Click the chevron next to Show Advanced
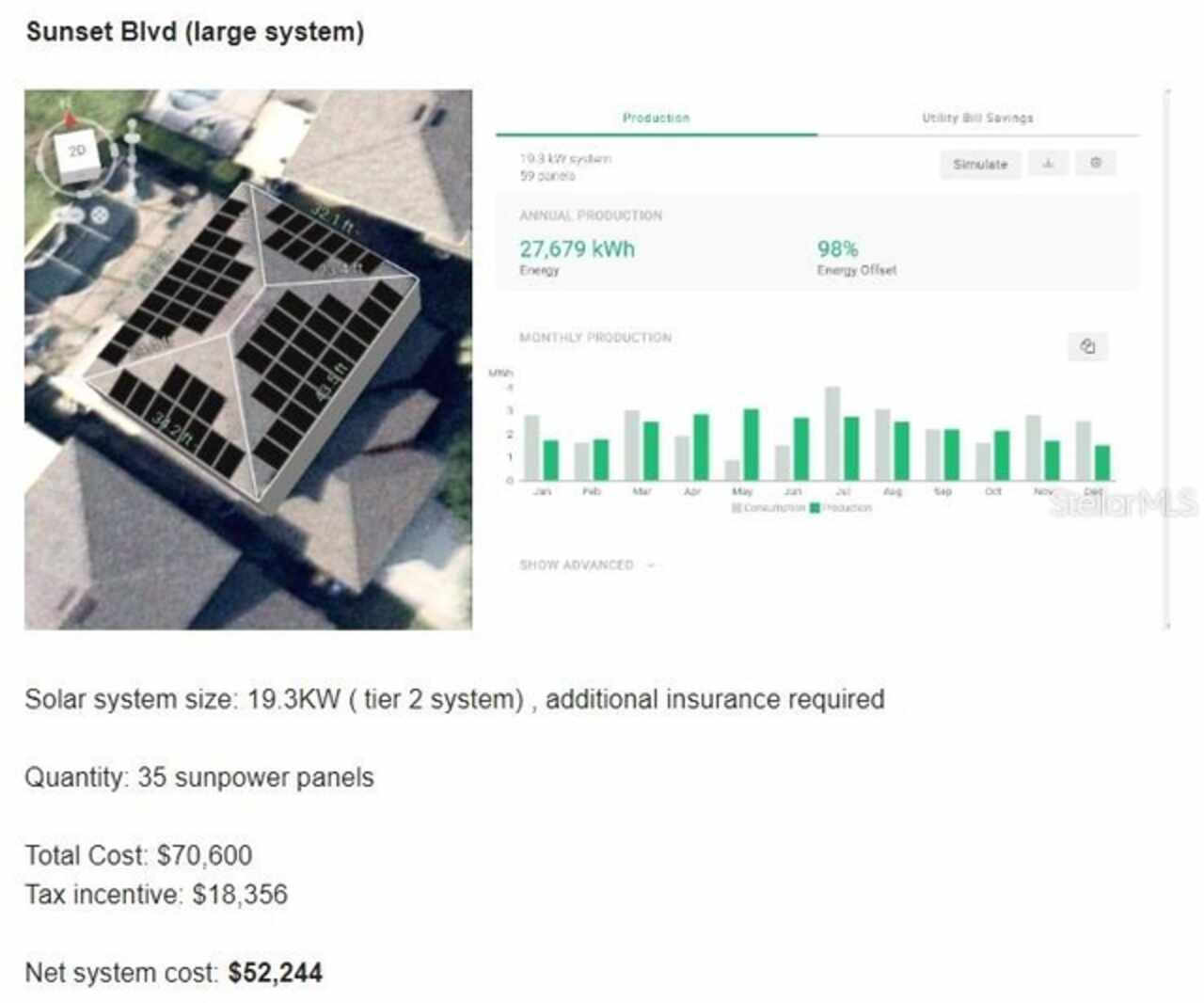The height and width of the screenshot is (1003, 1204). [x=651, y=565]
